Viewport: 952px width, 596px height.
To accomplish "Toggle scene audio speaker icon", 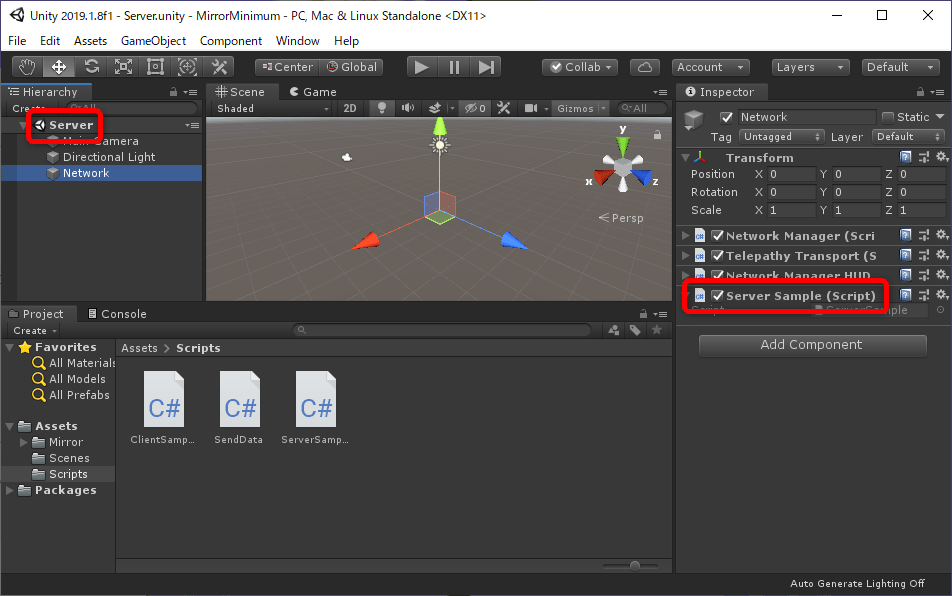I will (407, 108).
